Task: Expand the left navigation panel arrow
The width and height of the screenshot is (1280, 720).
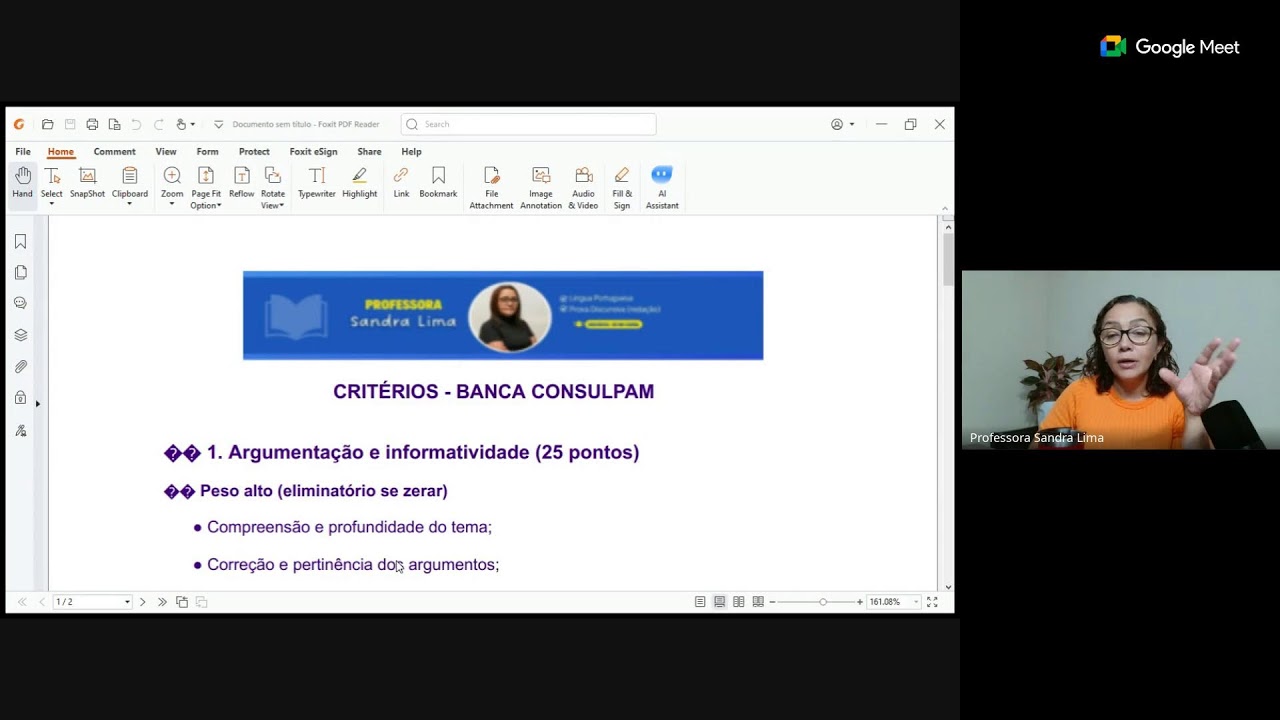Action: pyautogui.click(x=38, y=404)
